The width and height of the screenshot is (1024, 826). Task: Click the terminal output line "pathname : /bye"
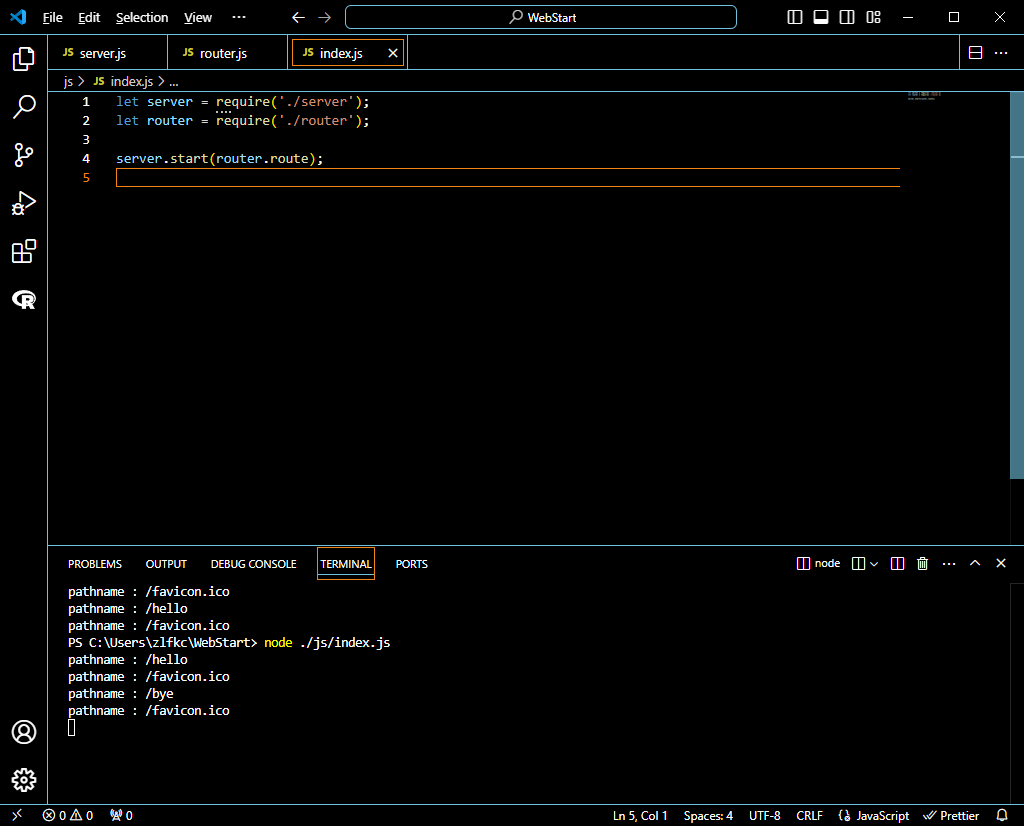coord(121,693)
